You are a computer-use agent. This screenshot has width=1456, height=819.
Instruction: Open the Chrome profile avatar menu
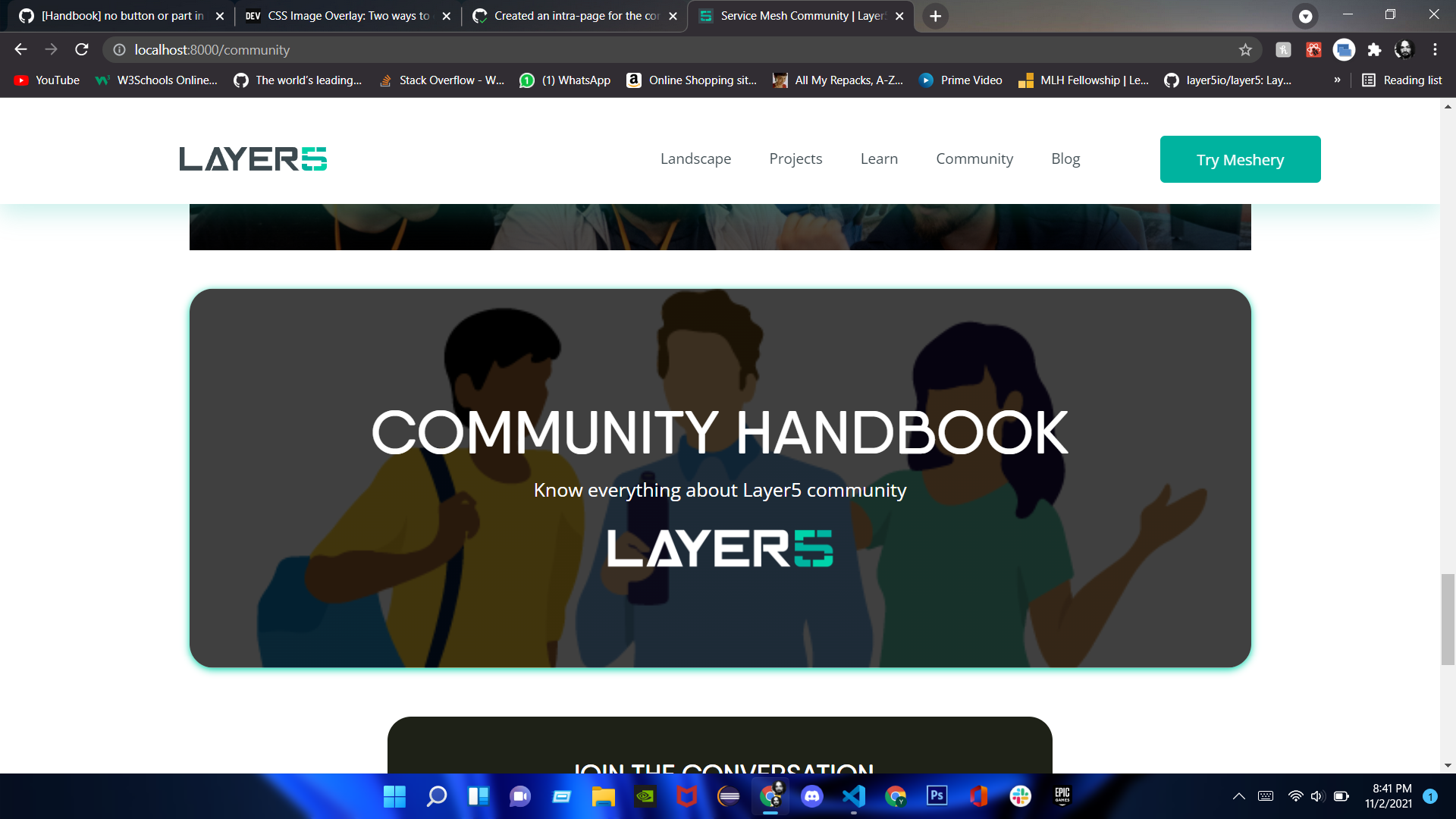pos(1405,49)
